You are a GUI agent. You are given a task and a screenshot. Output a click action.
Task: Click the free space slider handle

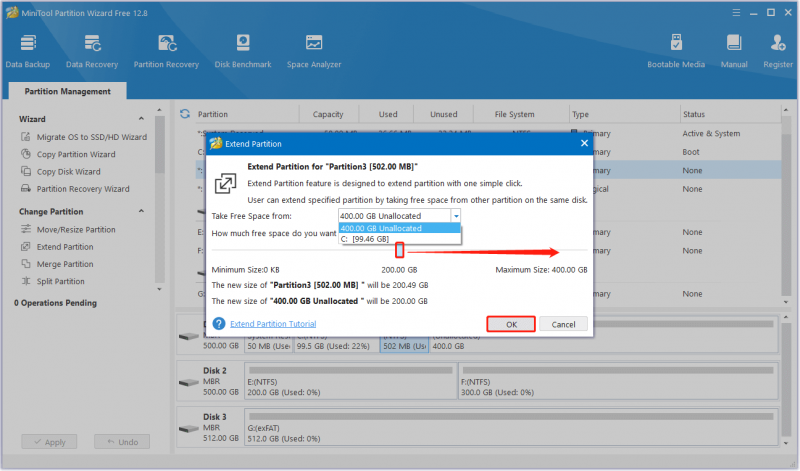click(x=399, y=250)
